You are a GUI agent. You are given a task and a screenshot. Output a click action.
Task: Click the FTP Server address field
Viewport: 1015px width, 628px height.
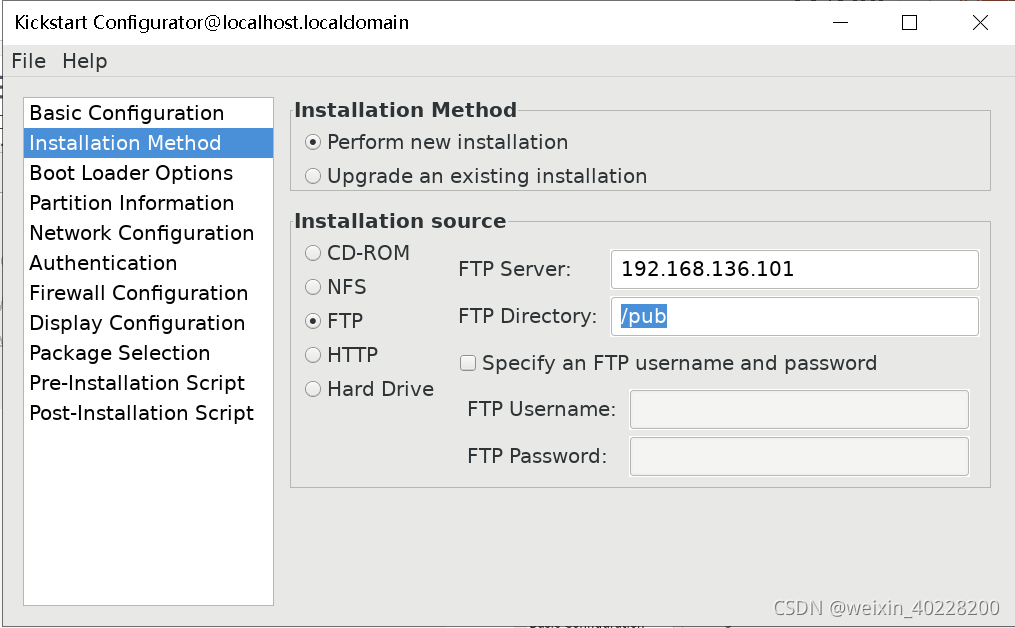pyautogui.click(x=794, y=269)
